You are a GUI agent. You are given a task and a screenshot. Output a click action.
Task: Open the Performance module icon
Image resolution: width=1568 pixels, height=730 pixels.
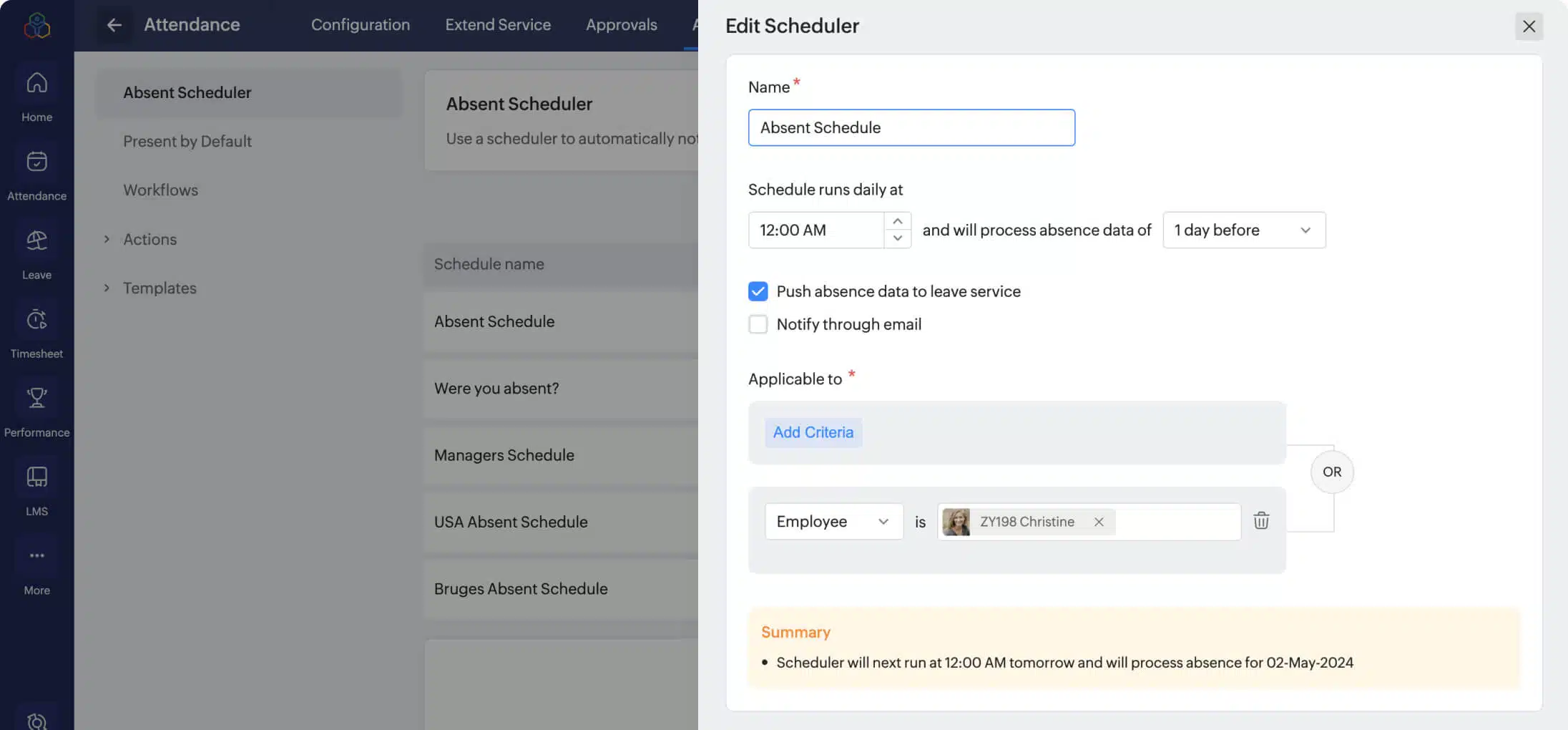(x=36, y=408)
